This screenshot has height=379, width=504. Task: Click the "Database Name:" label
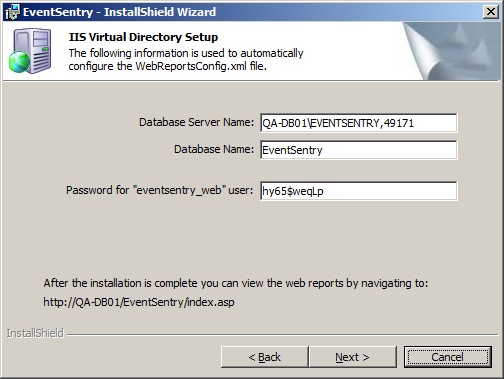pos(214,149)
